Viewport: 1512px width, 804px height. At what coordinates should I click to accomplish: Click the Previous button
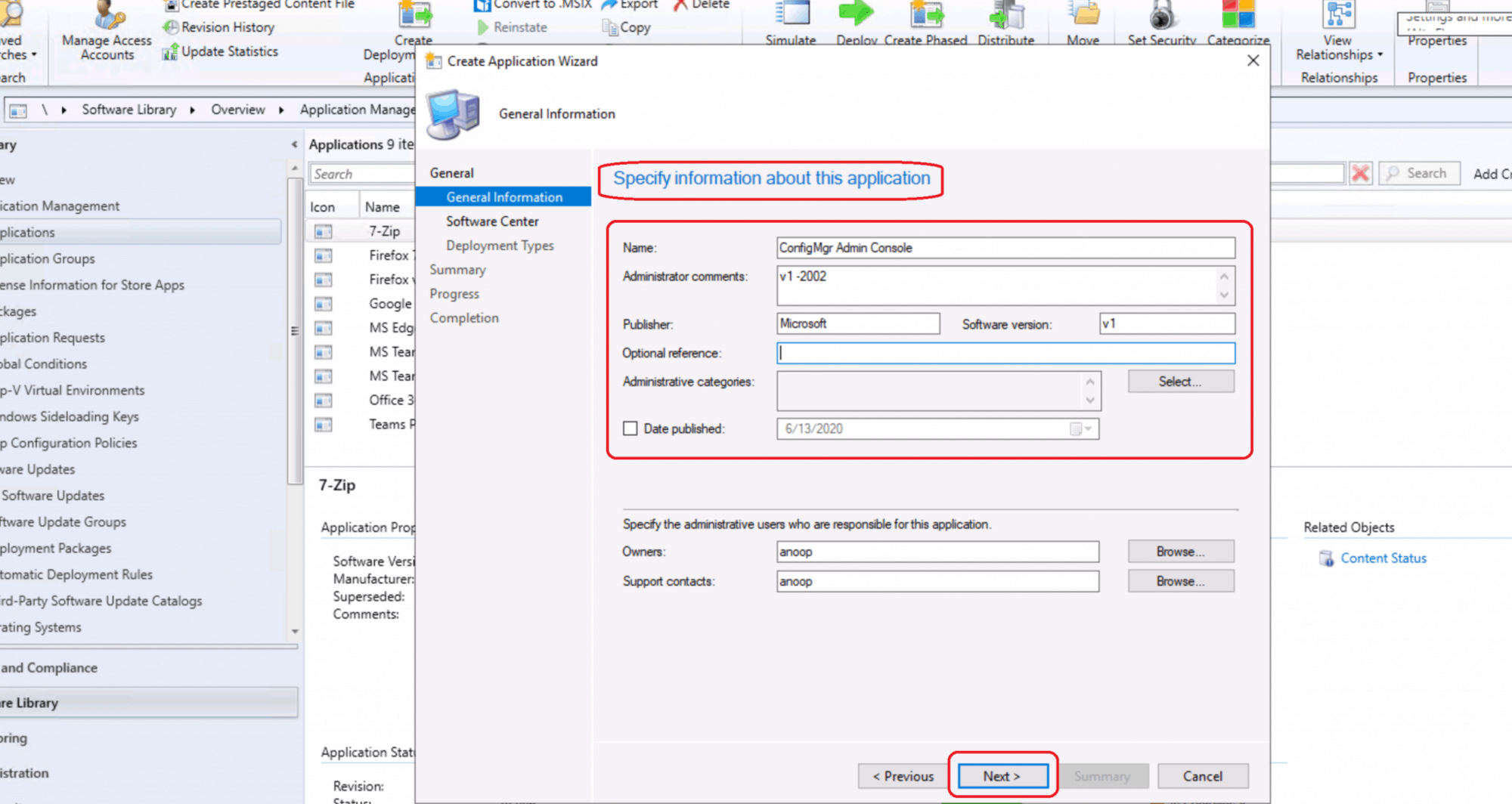[903, 776]
